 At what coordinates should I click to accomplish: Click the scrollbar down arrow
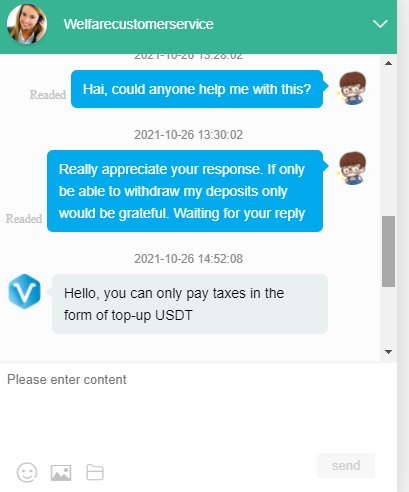388,352
